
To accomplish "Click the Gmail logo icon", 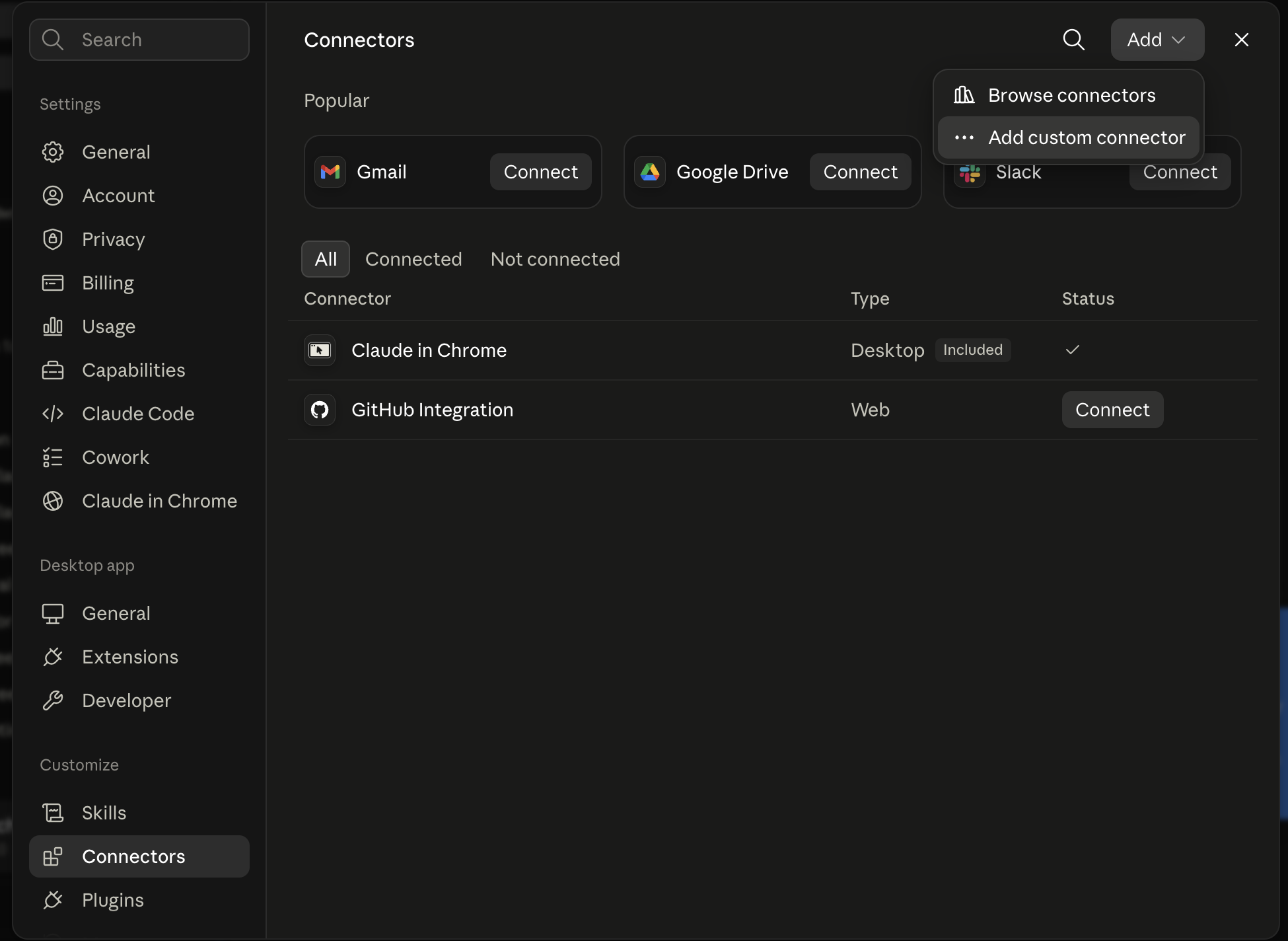I will tap(330, 172).
